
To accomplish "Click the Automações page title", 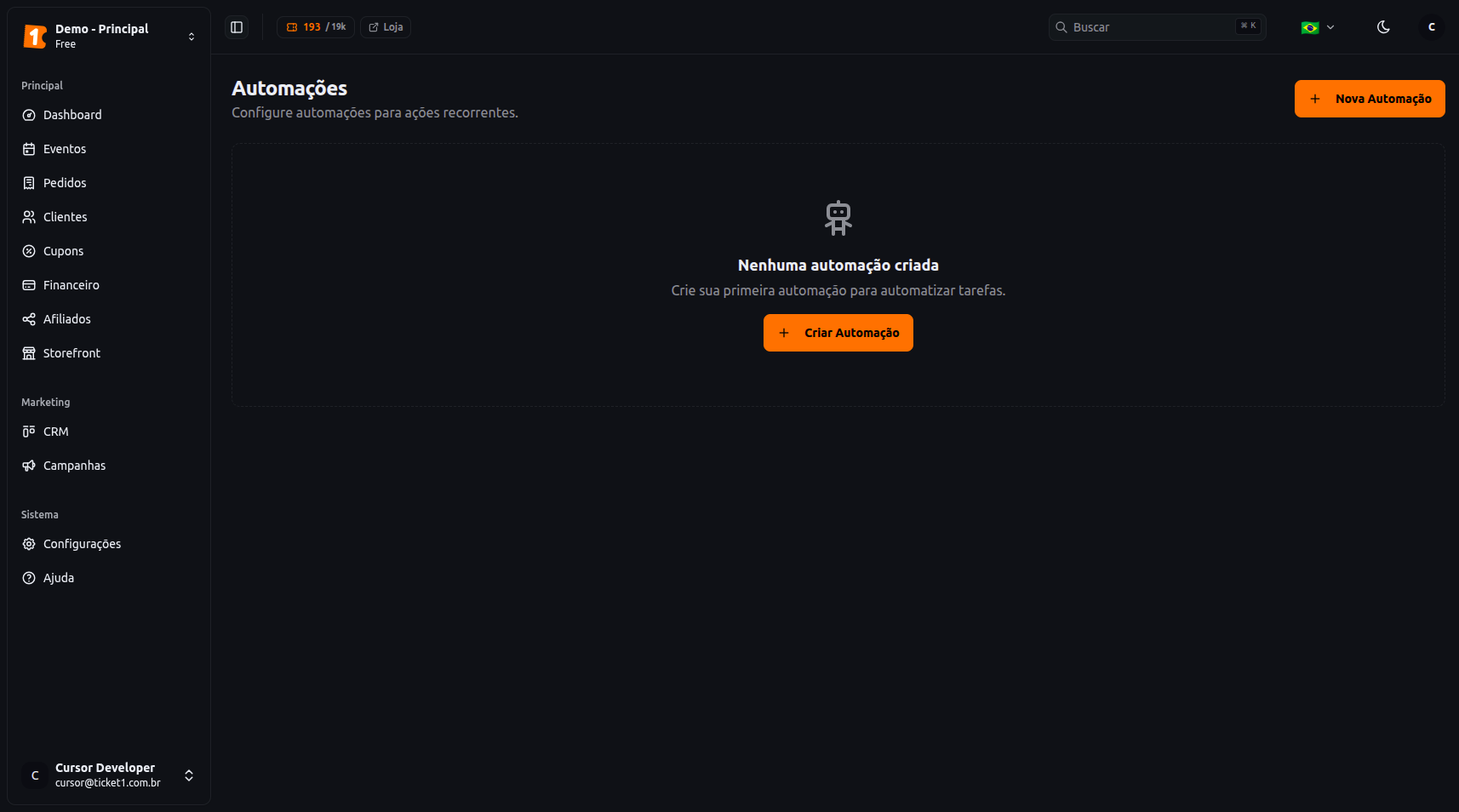I will click(289, 89).
